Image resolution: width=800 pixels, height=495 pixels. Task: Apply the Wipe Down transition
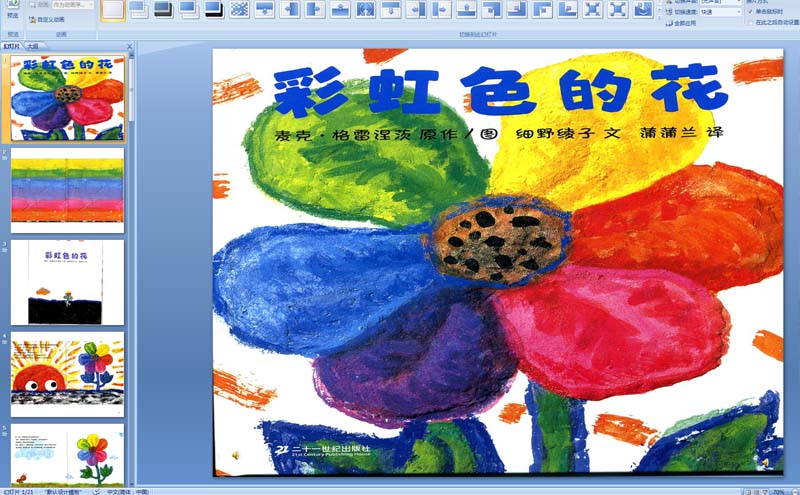(264, 10)
